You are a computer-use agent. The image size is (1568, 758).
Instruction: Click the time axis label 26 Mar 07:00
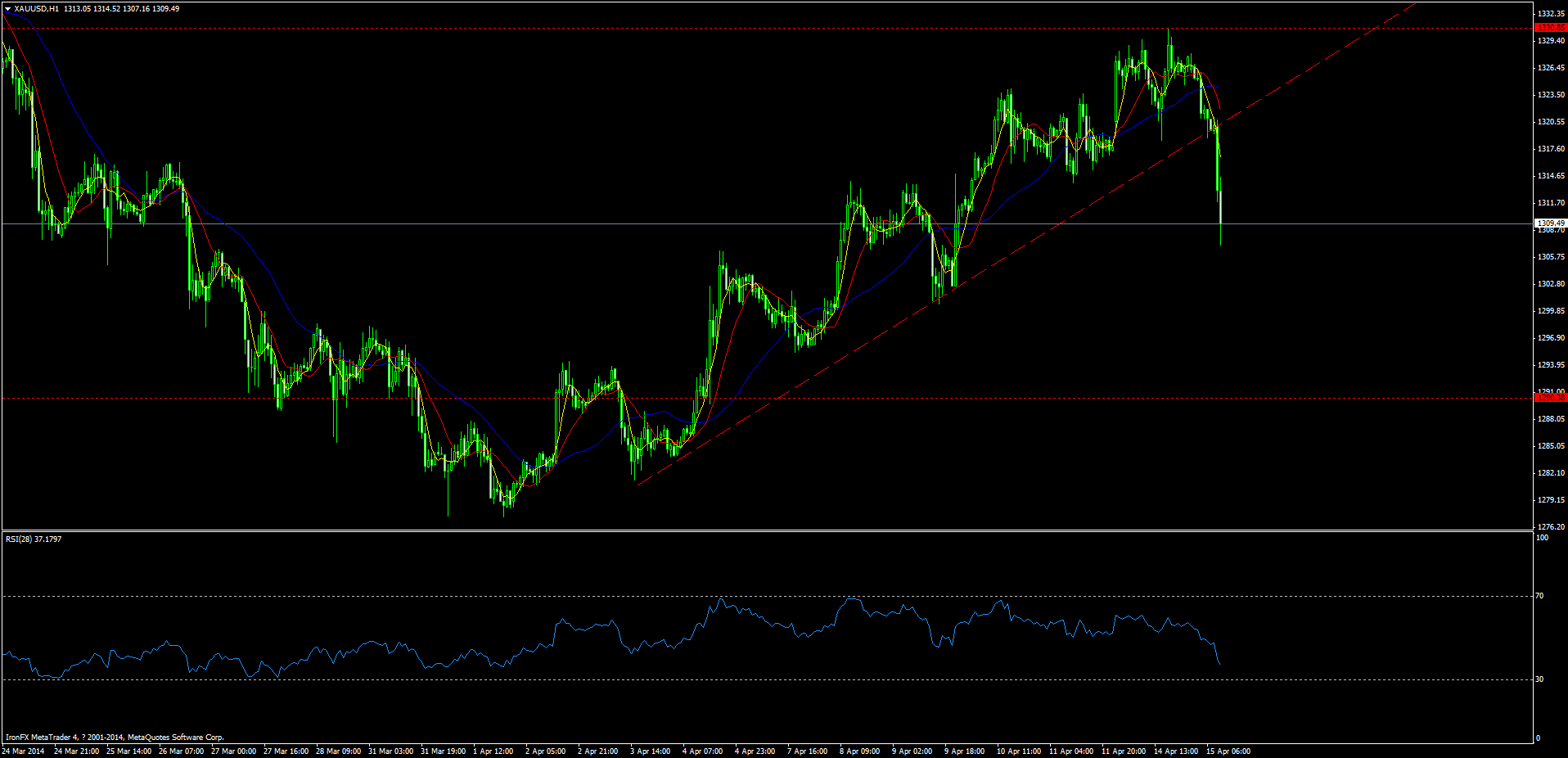[x=182, y=751]
